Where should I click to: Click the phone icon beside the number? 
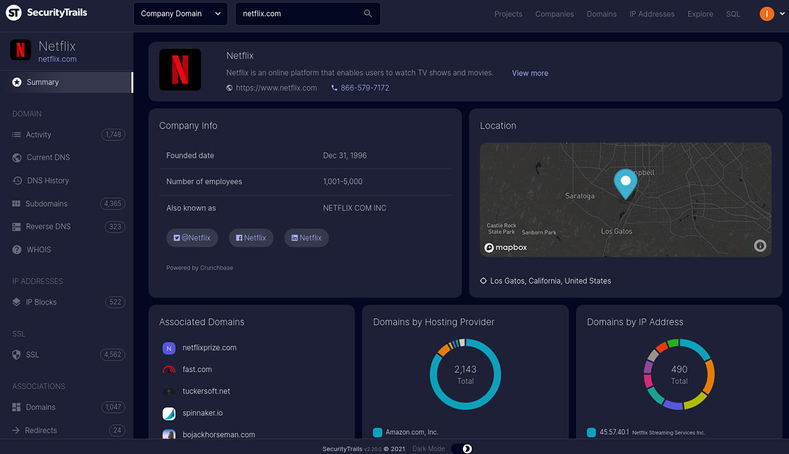[334, 88]
